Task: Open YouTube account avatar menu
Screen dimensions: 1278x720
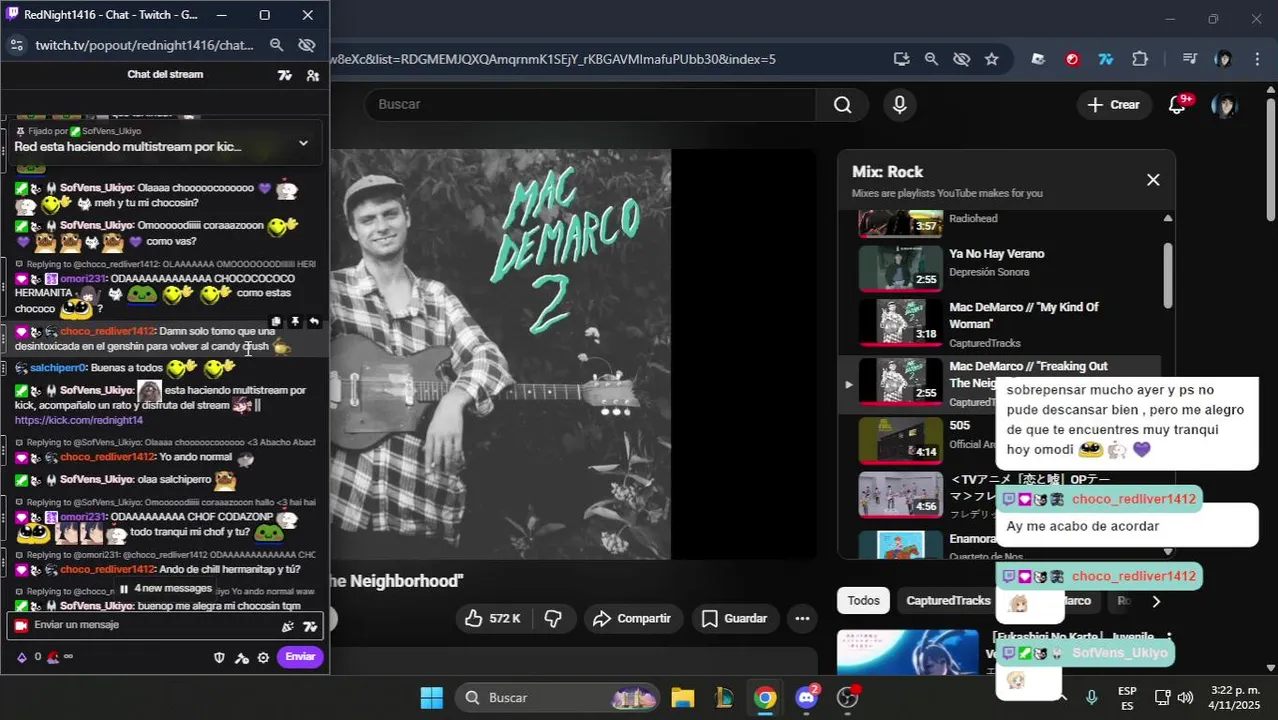Action: pyautogui.click(x=1224, y=105)
